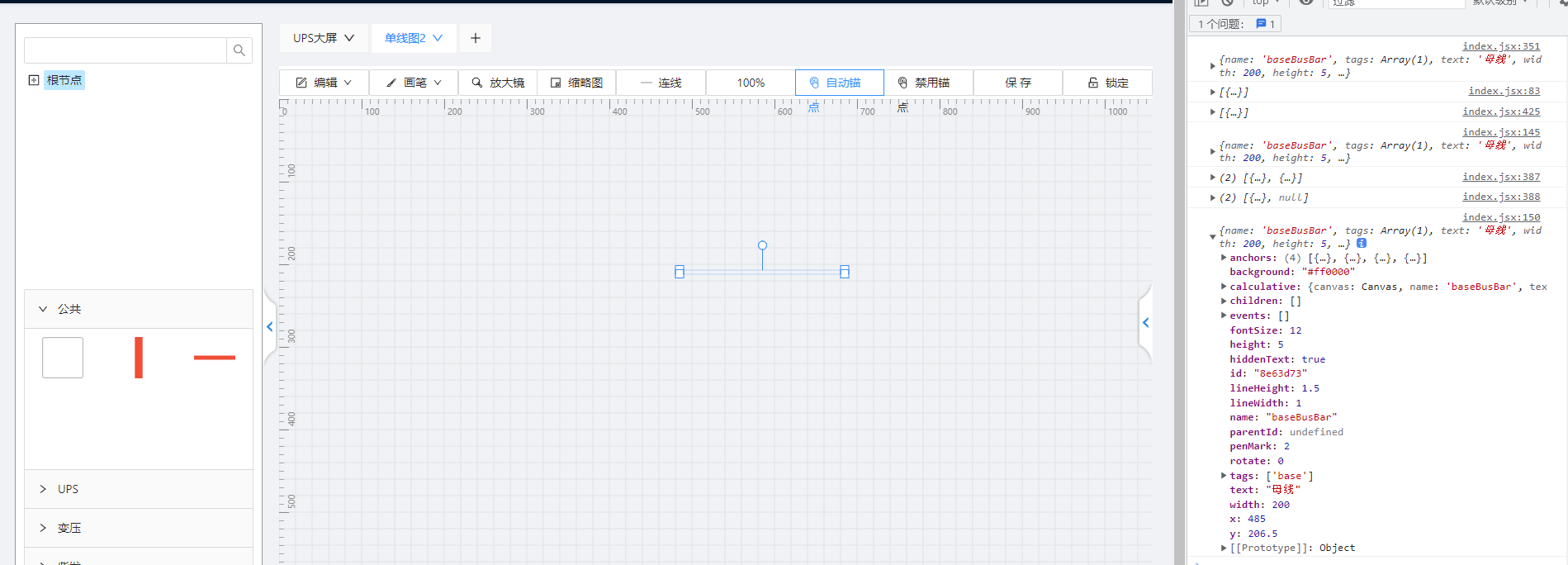This screenshot has height=565, width=1568.
Task: Click the x: 485 property
Action: pyautogui.click(x=1248, y=519)
